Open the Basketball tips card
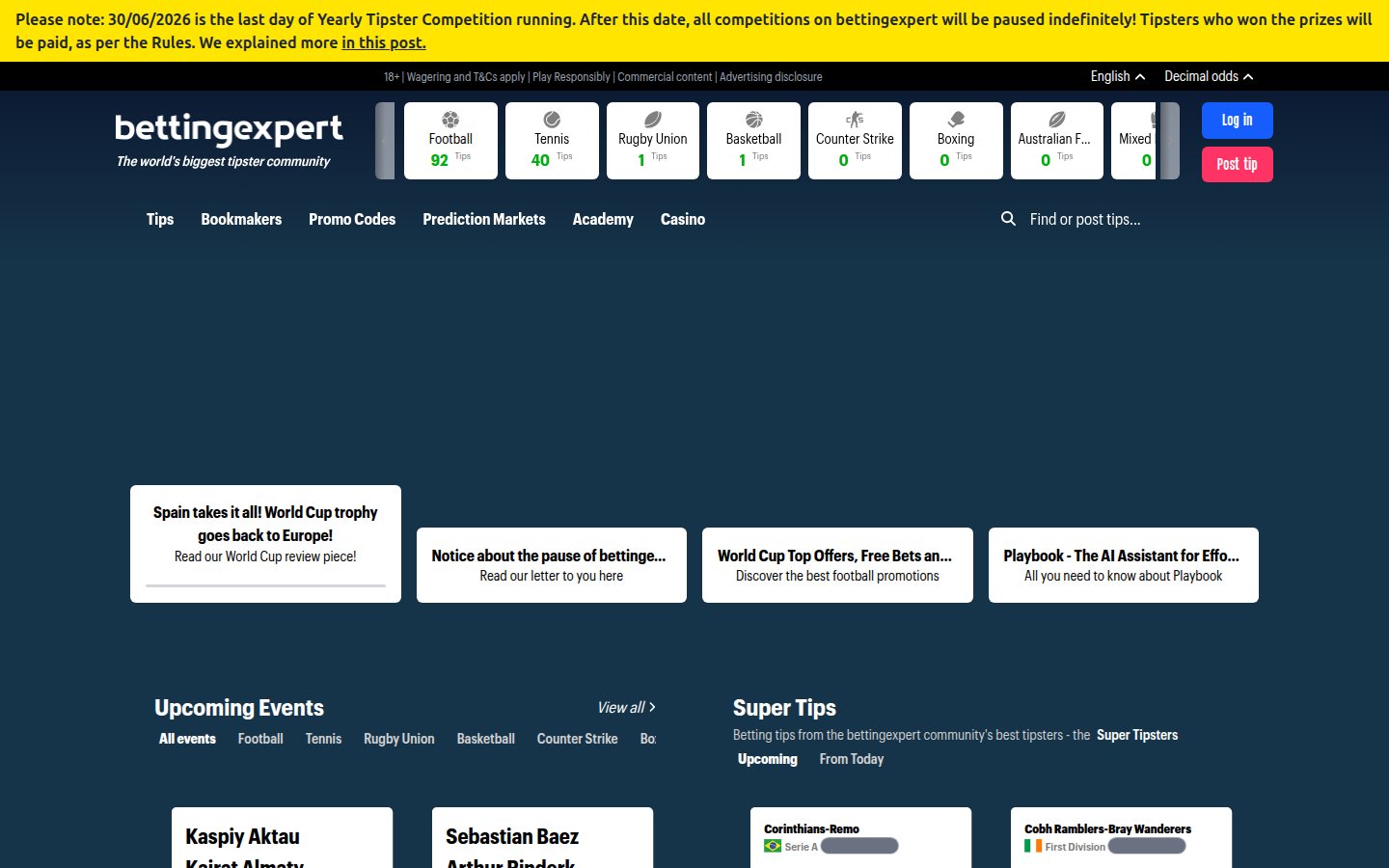 [x=753, y=141]
